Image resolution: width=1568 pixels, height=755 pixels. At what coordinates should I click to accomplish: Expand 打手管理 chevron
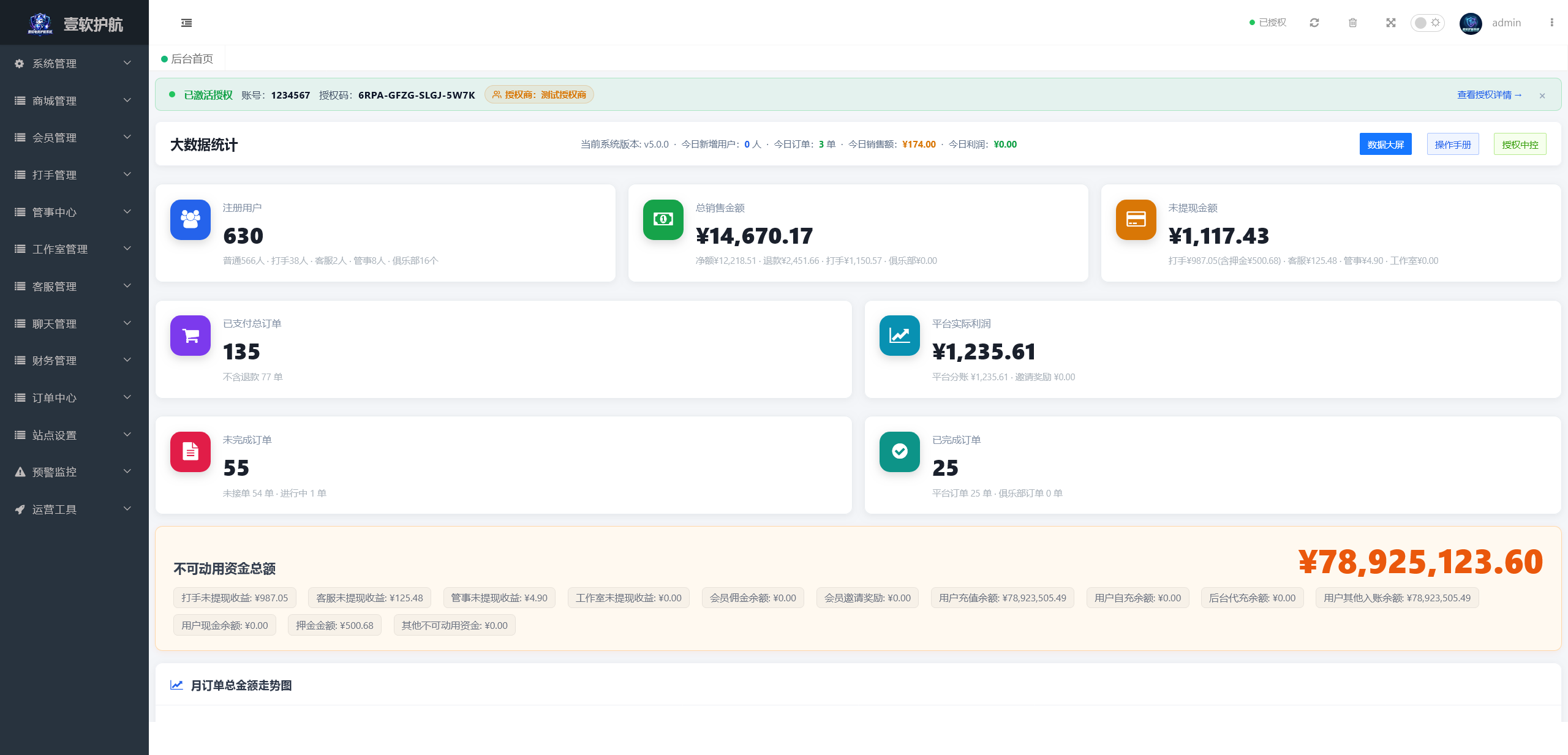pyautogui.click(x=127, y=175)
